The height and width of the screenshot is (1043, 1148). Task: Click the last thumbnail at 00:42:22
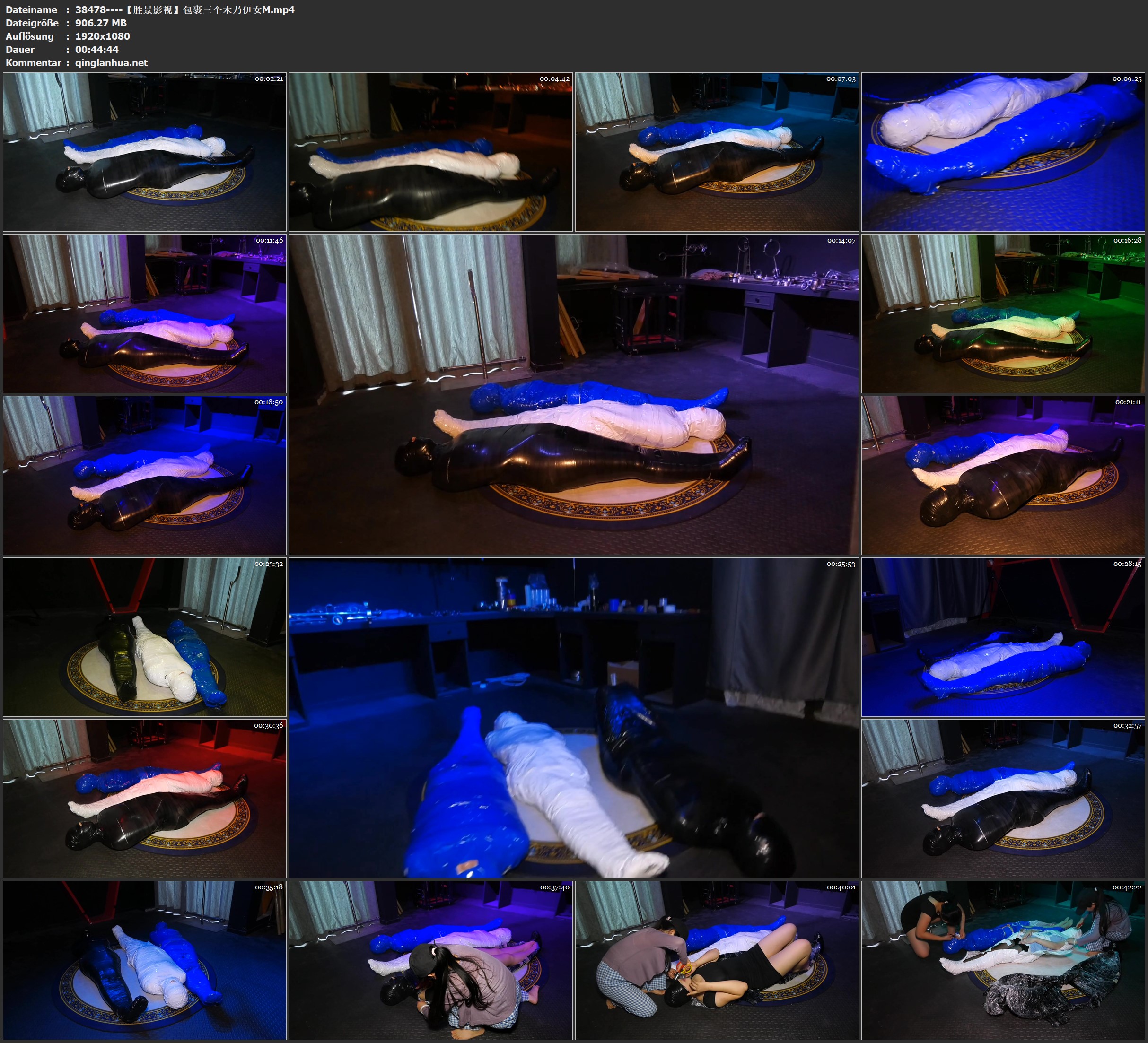coord(1003,960)
